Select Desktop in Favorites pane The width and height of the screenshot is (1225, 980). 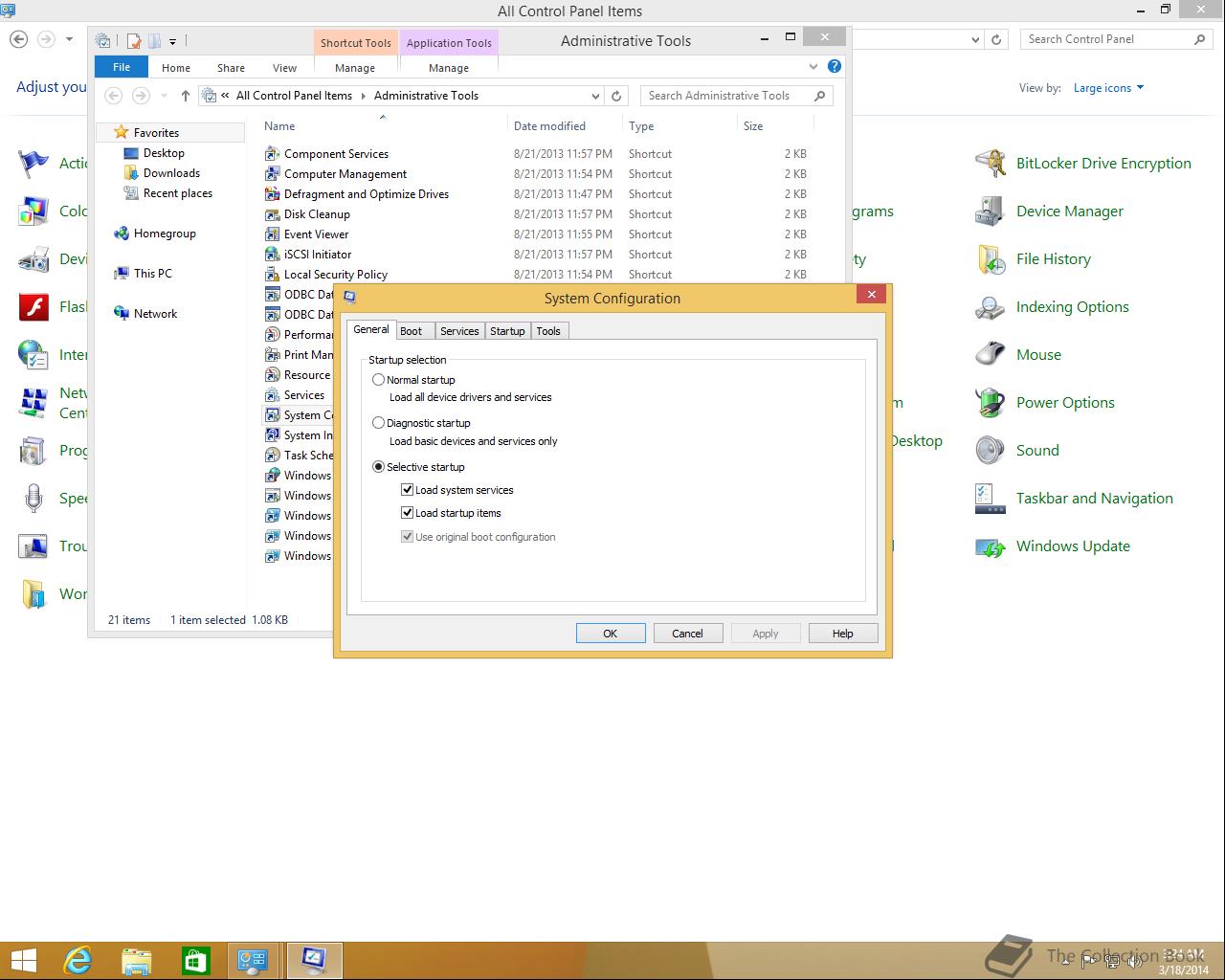pyautogui.click(x=164, y=153)
